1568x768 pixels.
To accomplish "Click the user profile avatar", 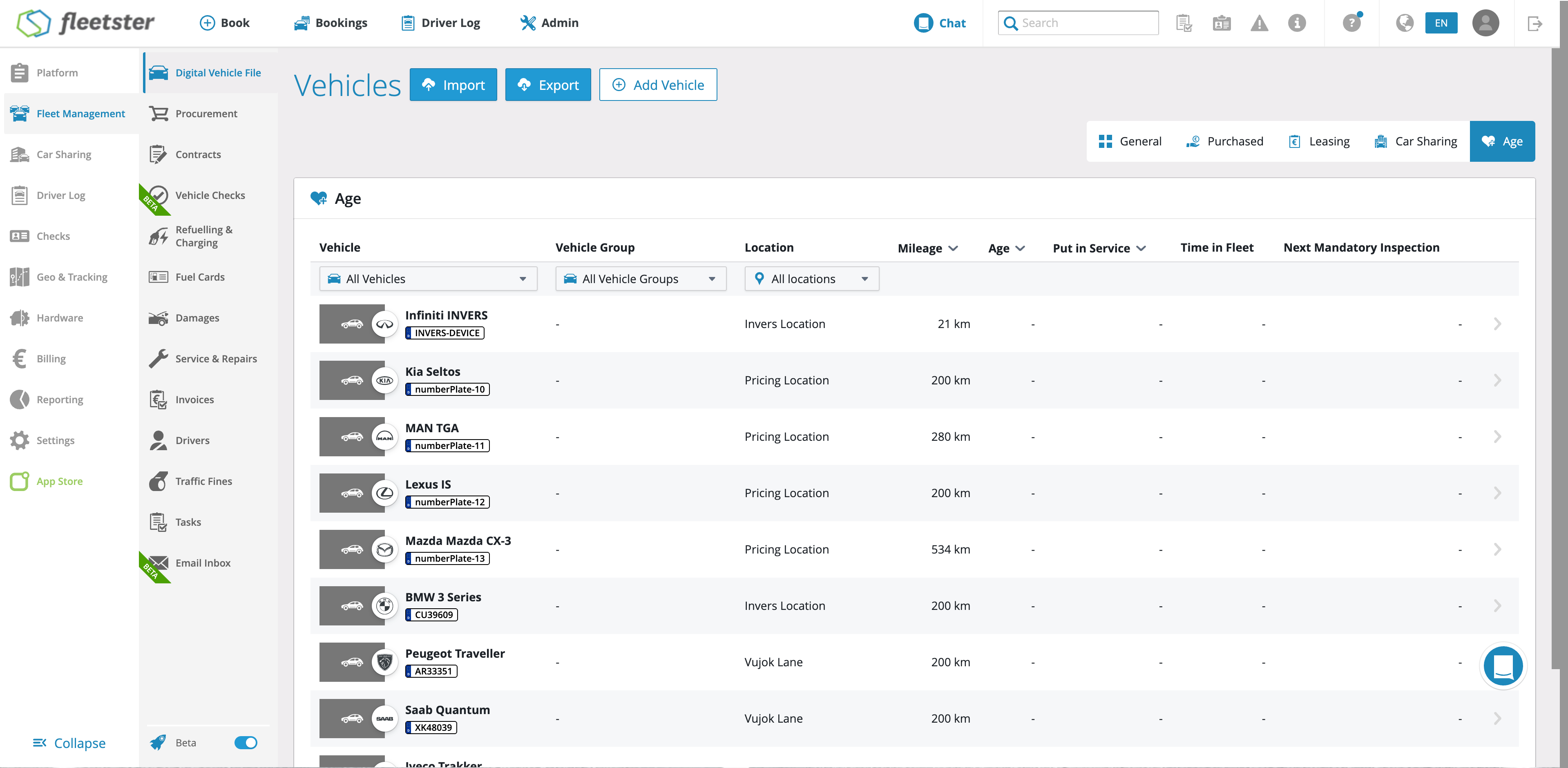I will pos(1485,23).
